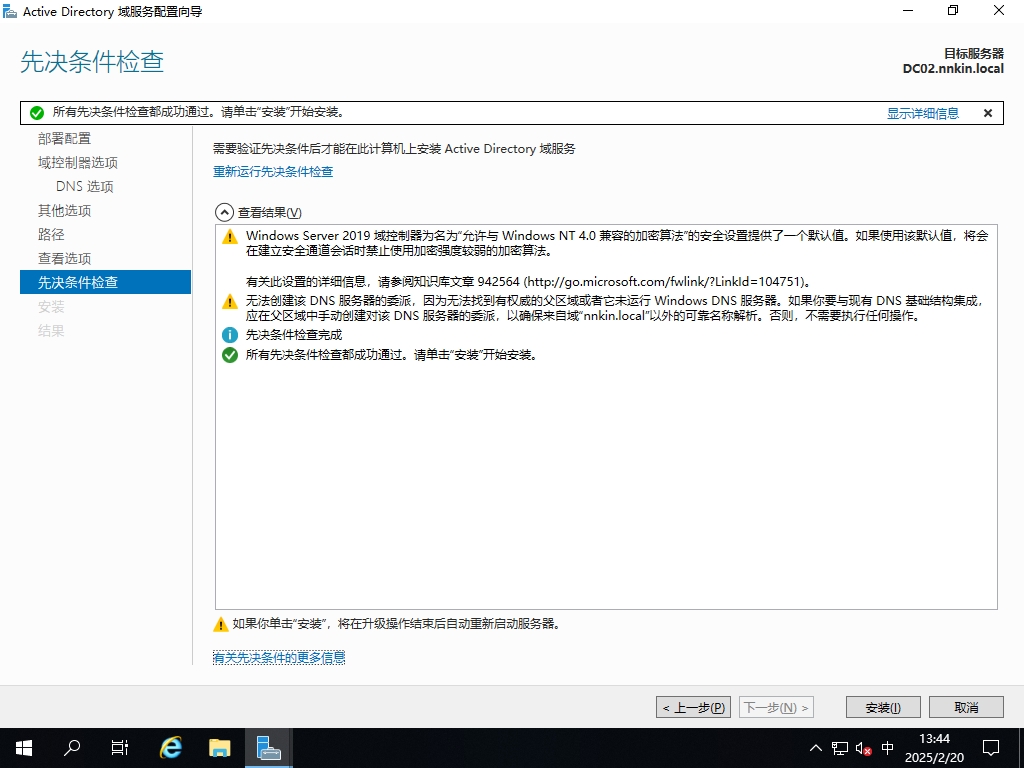Click 显示详细信息 in the notification bar
This screenshot has width=1024, height=768.
[x=922, y=113]
